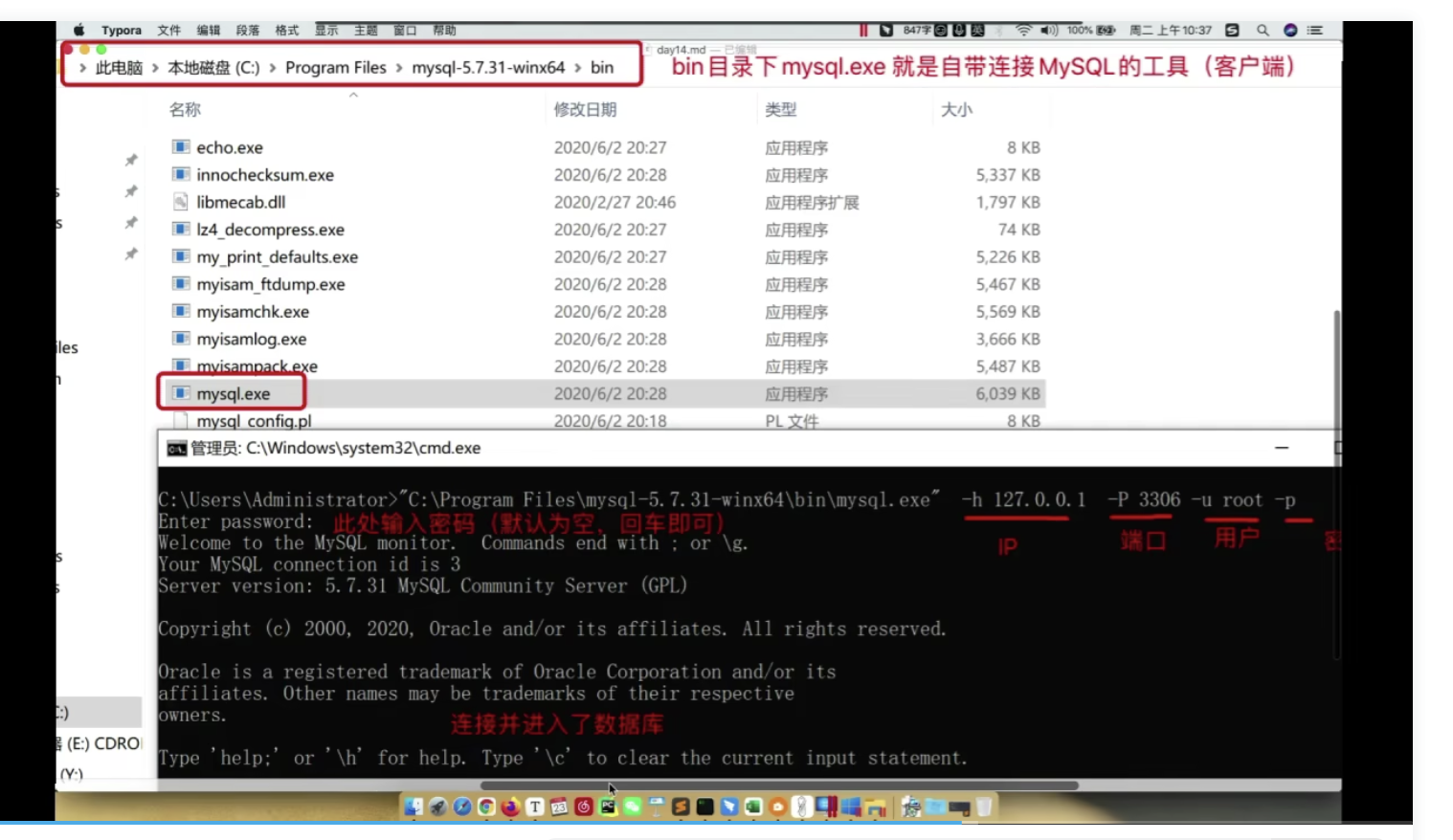This screenshot has width=1453, height=840.
Task: Go to 此电脑 in breadcrumb path
Action: coord(119,68)
